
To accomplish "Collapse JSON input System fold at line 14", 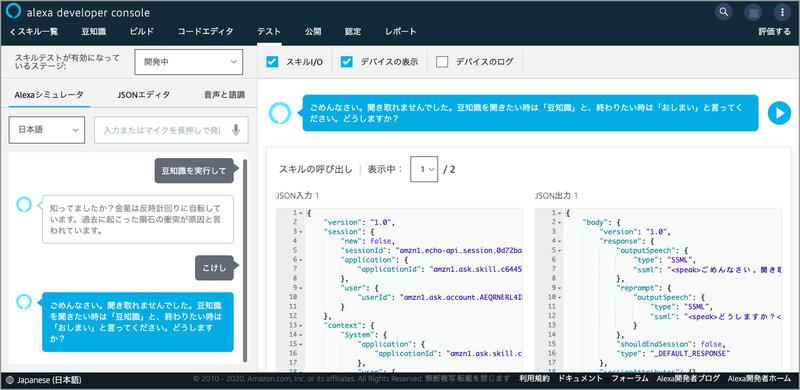I will (x=301, y=334).
